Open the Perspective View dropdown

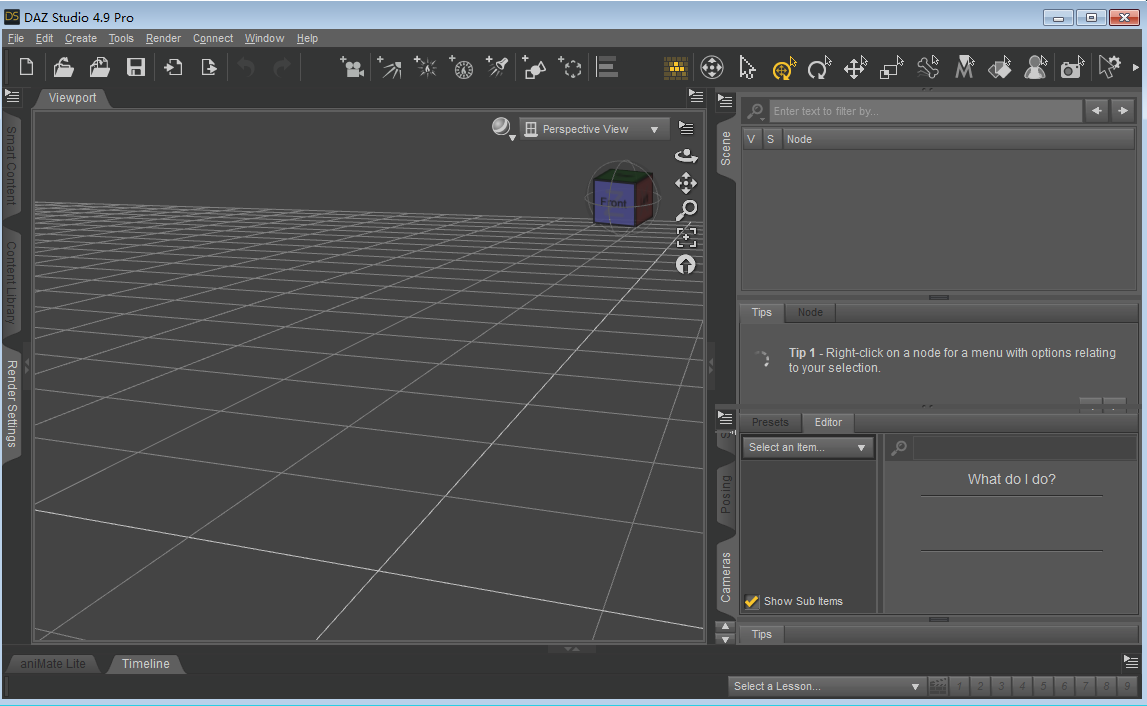point(594,129)
